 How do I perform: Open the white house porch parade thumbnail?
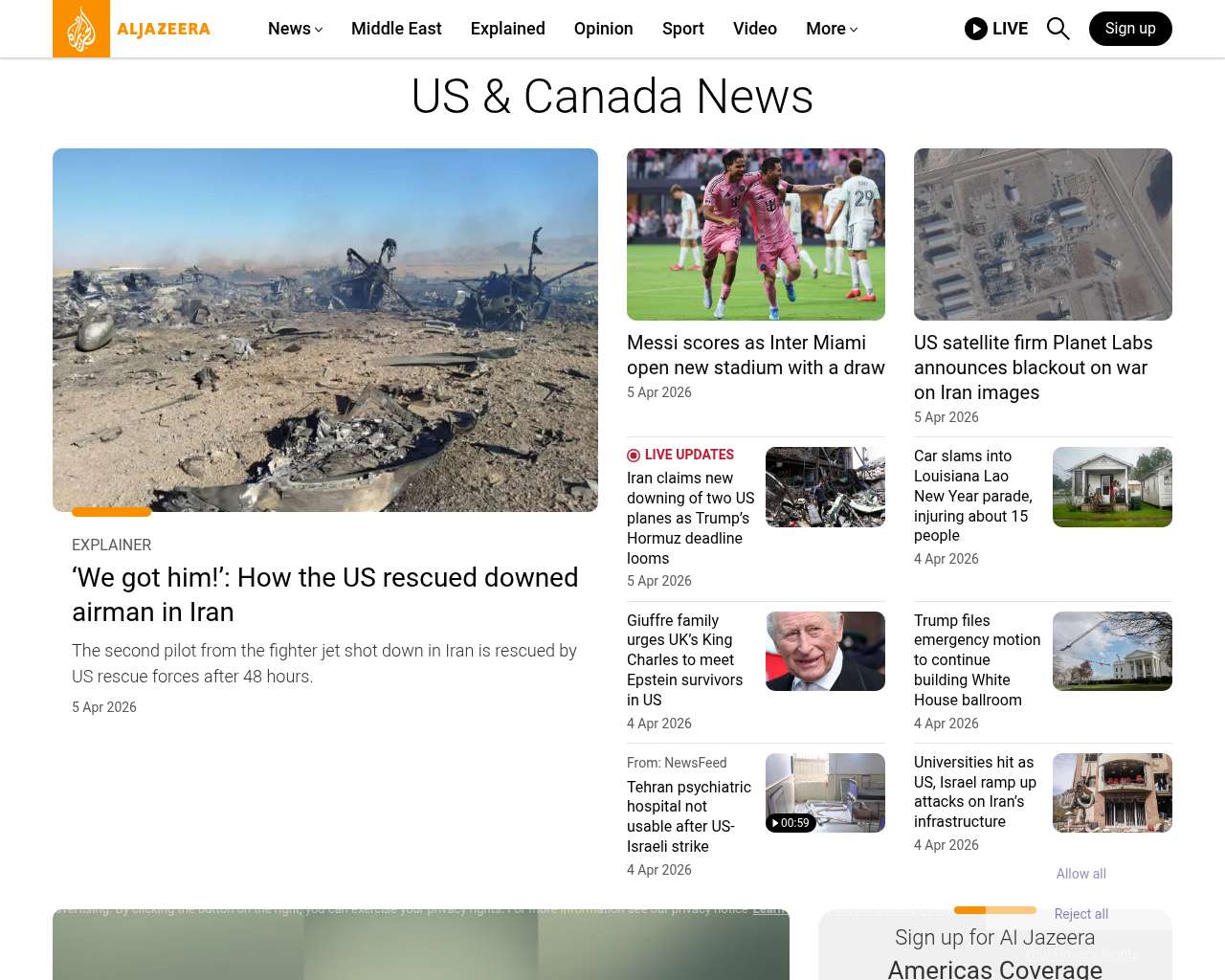tap(1112, 487)
